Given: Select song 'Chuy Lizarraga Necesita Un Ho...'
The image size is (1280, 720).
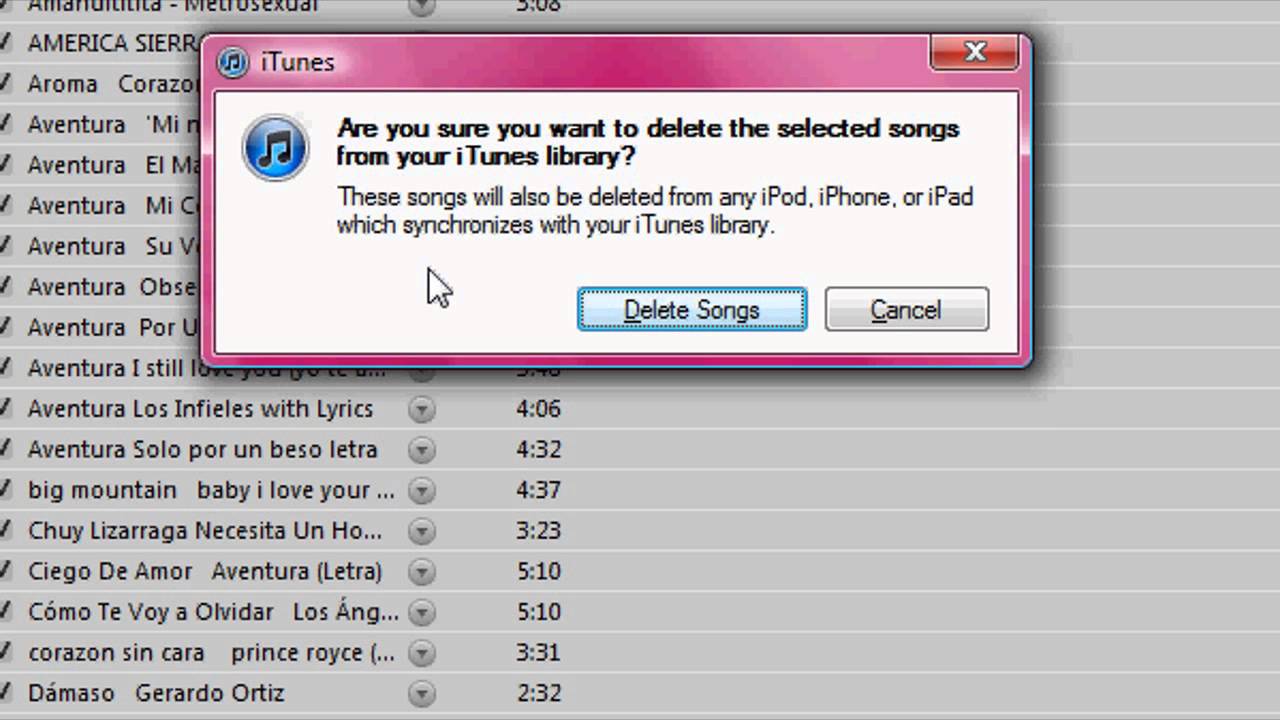Looking at the screenshot, I should (x=205, y=531).
